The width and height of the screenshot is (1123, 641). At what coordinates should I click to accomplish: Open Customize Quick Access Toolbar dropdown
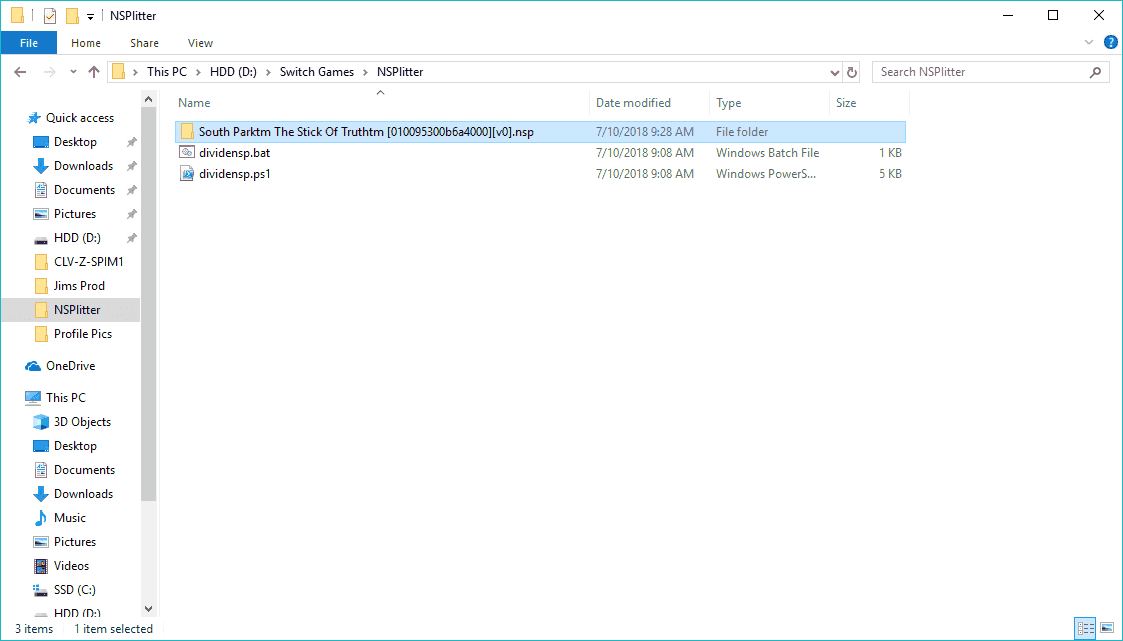(90, 16)
